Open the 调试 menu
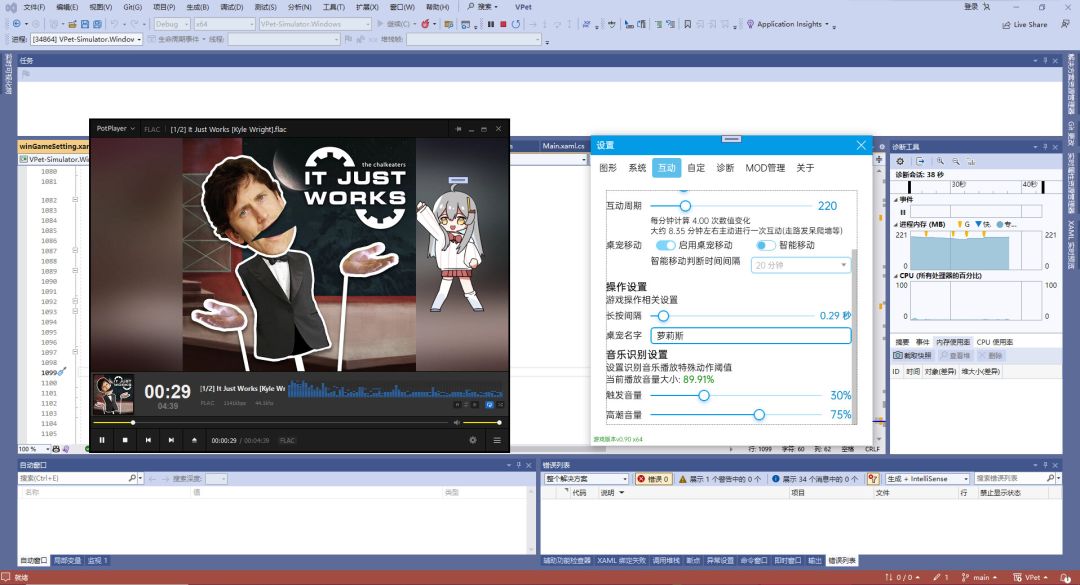The image size is (1080, 585). coord(231,8)
